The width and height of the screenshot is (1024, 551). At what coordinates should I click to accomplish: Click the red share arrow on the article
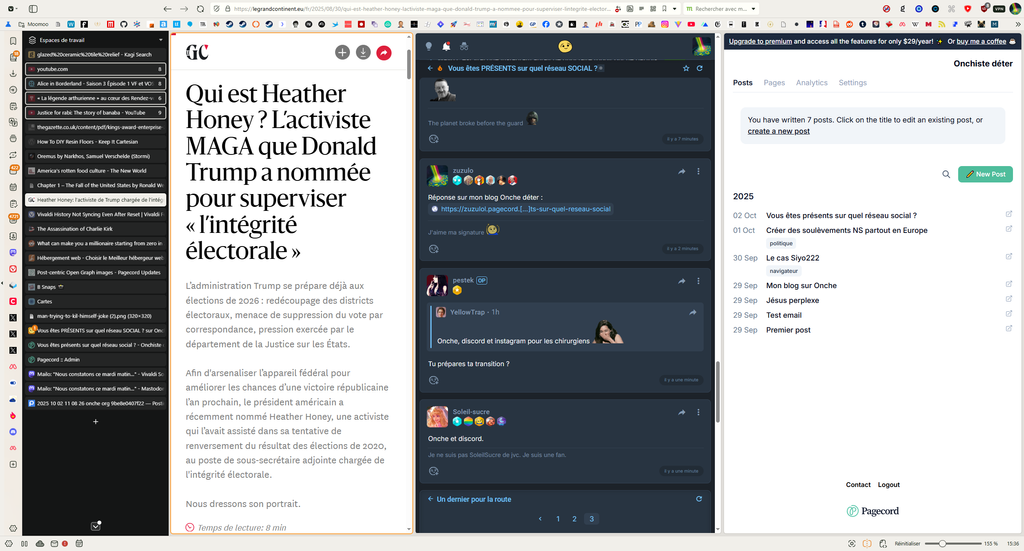[384, 52]
